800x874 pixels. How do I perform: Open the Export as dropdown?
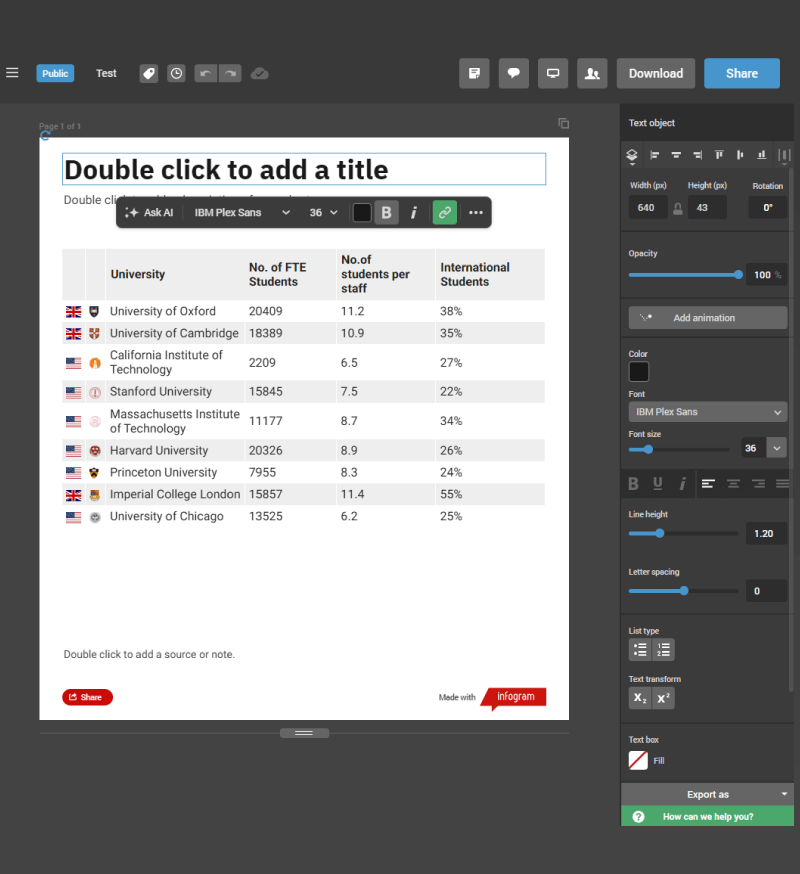point(708,794)
